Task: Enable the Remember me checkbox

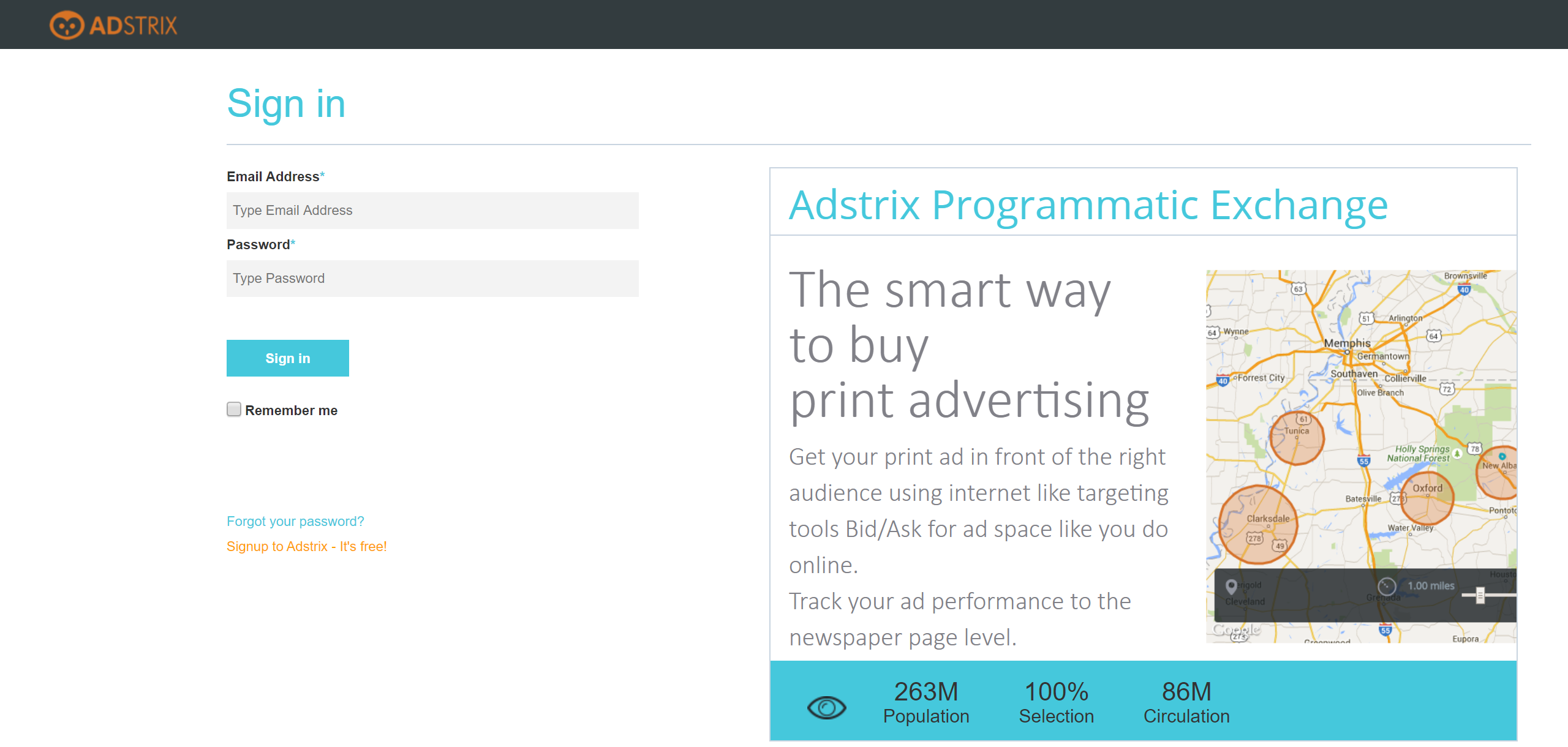Action: (x=234, y=409)
